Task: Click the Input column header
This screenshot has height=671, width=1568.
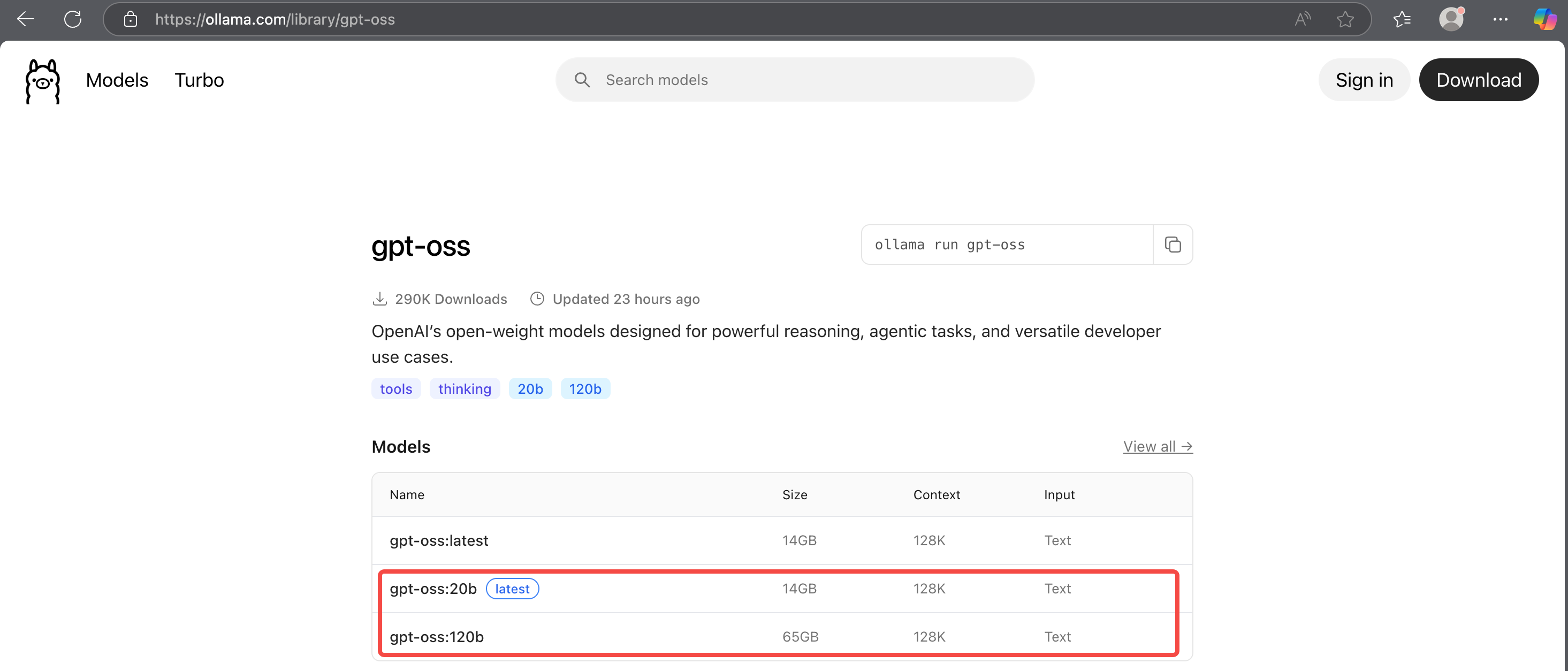Action: pos(1059,495)
